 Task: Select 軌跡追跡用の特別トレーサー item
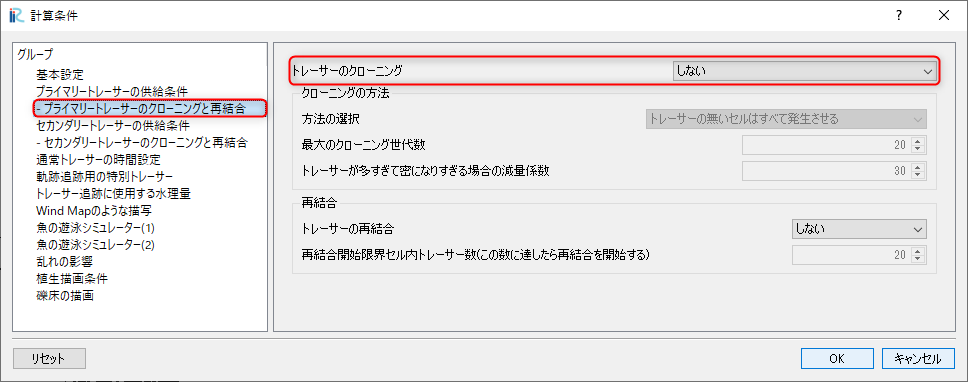tap(104, 177)
